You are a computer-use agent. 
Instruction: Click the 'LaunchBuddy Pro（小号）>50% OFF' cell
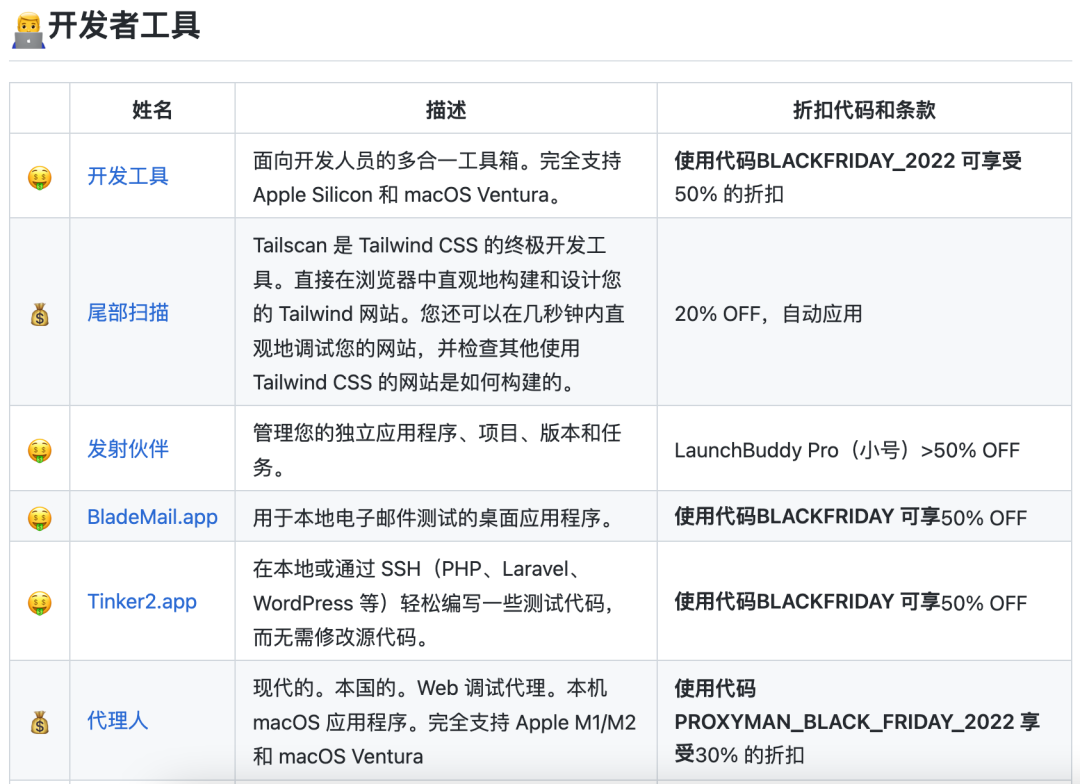click(x=847, y=450)
